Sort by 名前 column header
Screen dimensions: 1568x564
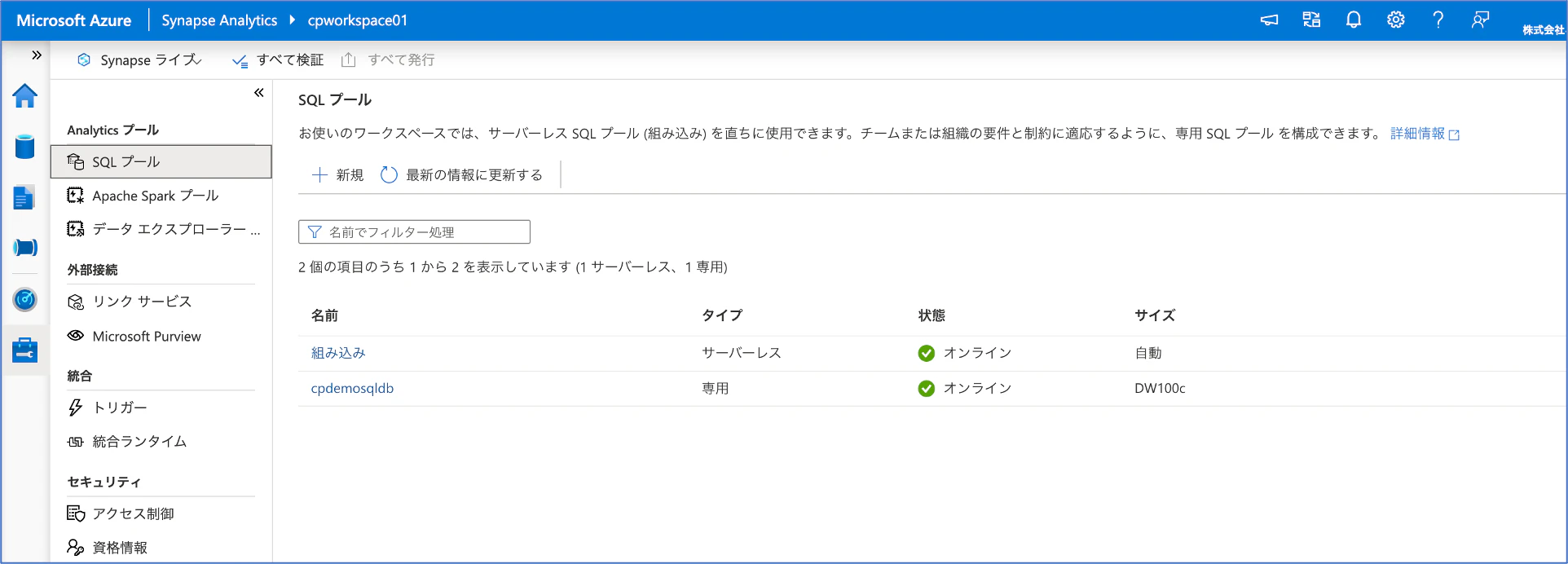(324, 315)
